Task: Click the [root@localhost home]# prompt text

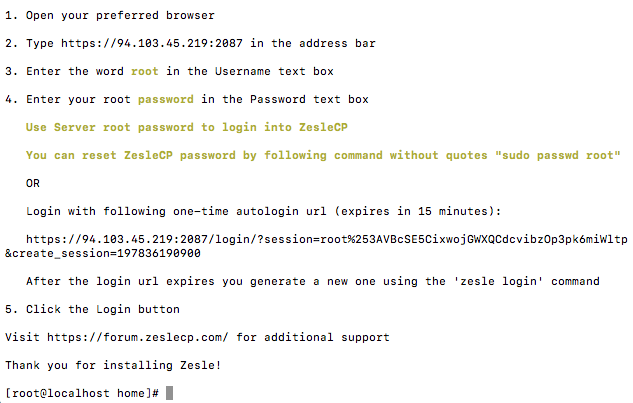Action: point(82,393)
